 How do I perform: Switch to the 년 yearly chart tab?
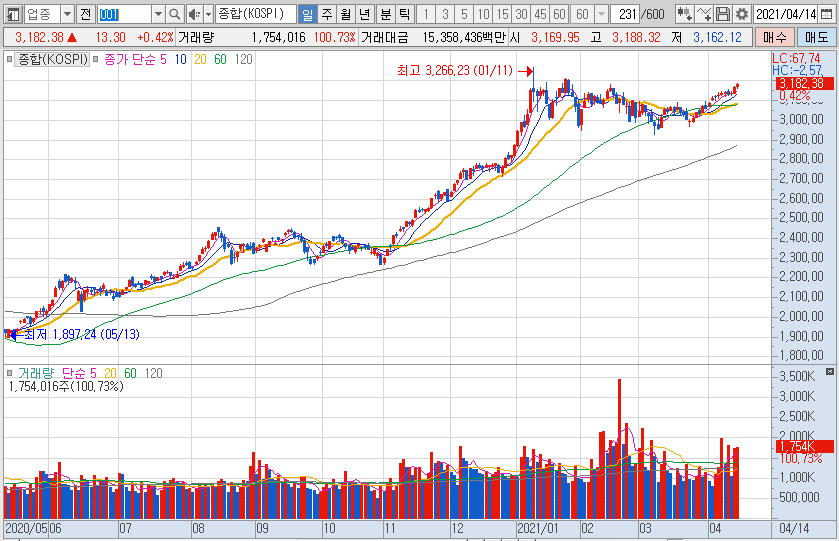click(365, 14)
